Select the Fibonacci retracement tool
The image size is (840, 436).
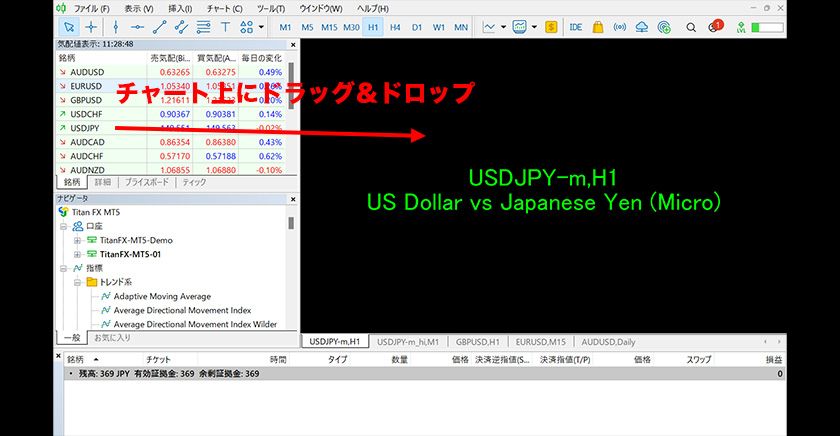tap(203, 27)
